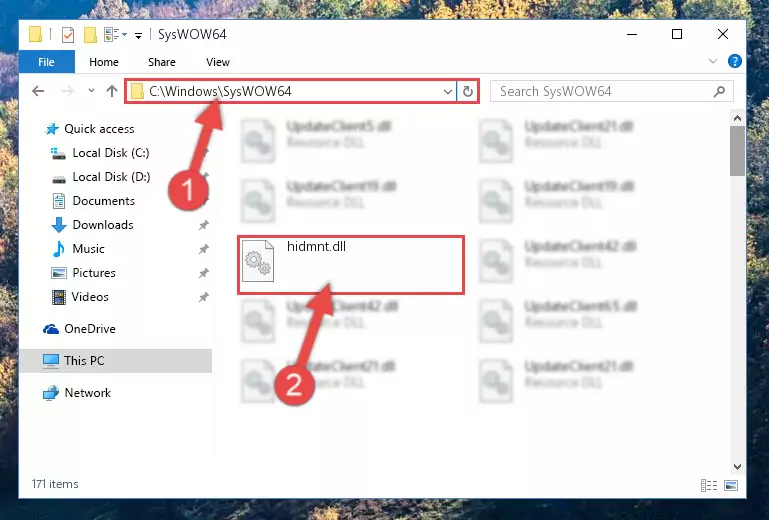
Task: Click the search magnifier icon
Action: pos(719,91)
